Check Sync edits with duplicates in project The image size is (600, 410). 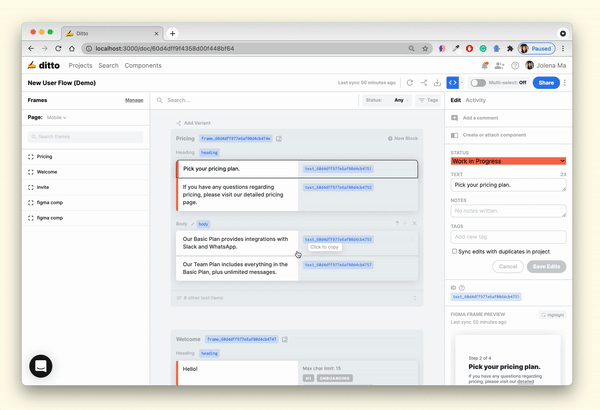[454, 251]
